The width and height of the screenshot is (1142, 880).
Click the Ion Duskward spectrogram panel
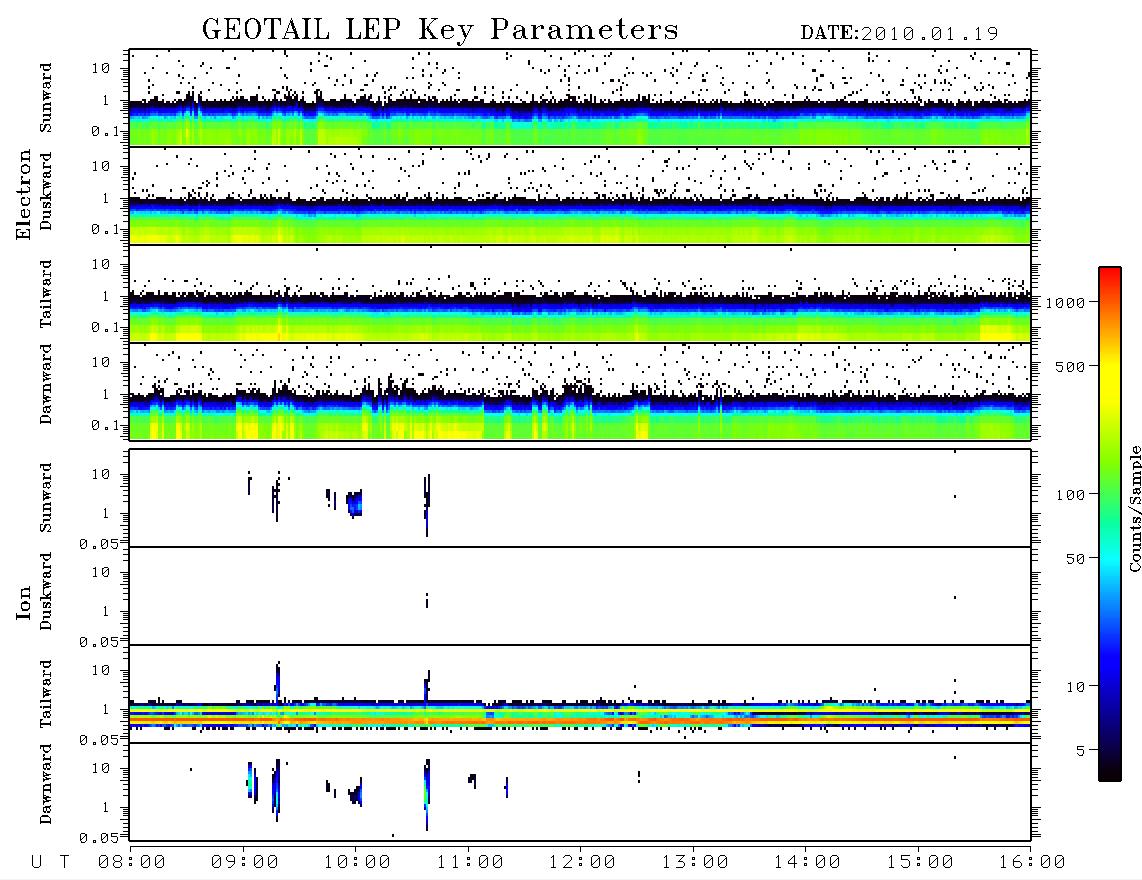click(x=580, y=596)
